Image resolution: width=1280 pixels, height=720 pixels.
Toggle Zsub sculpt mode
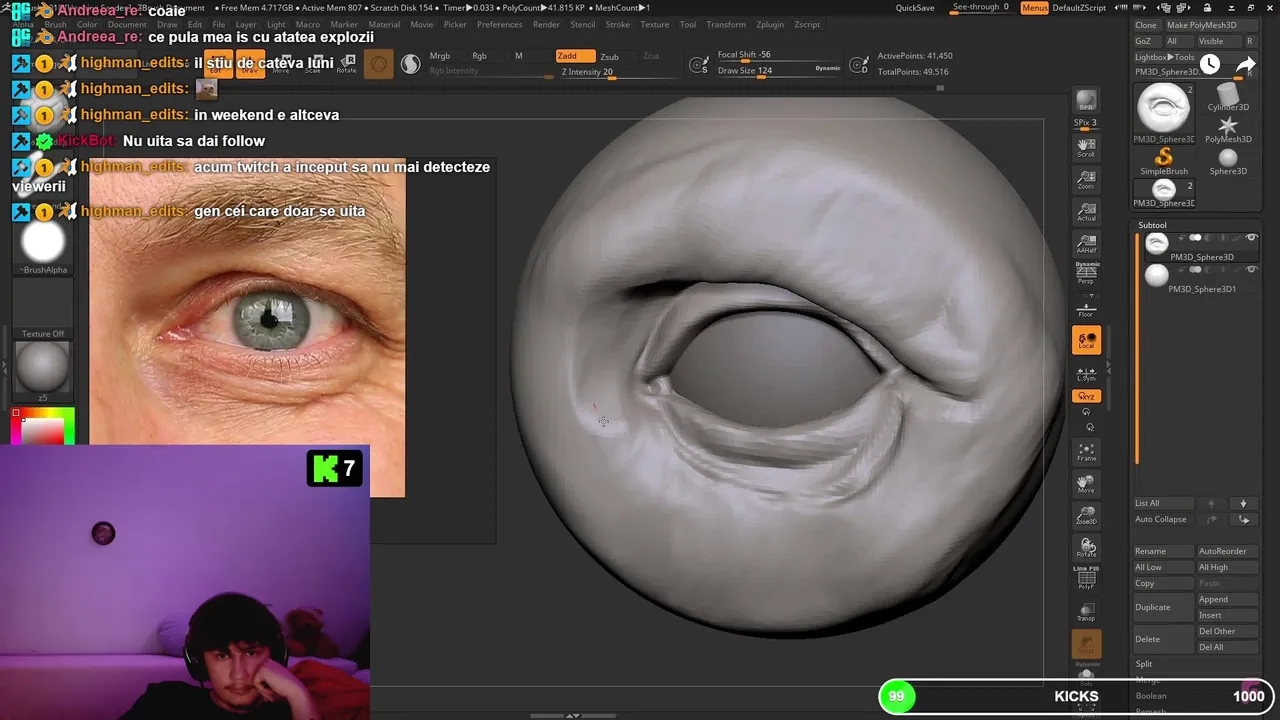tap(609, 57)
